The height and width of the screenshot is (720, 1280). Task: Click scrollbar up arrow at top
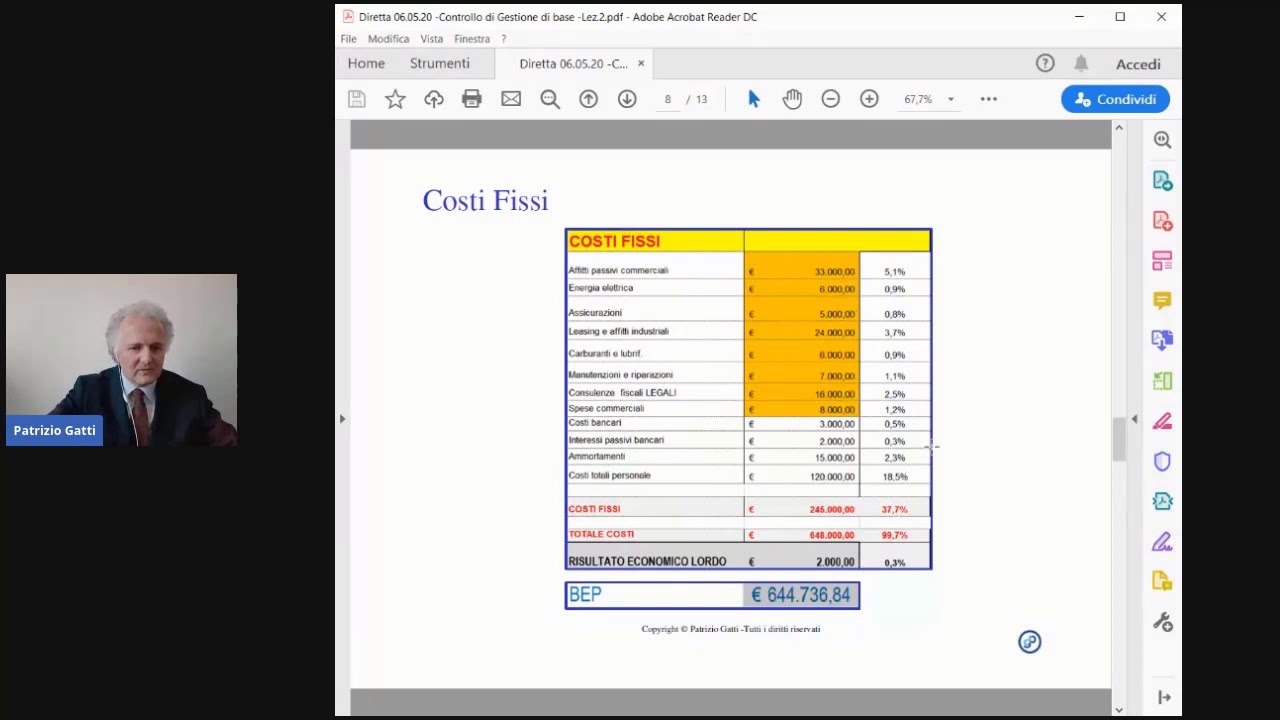click(x=1119, y=128)
